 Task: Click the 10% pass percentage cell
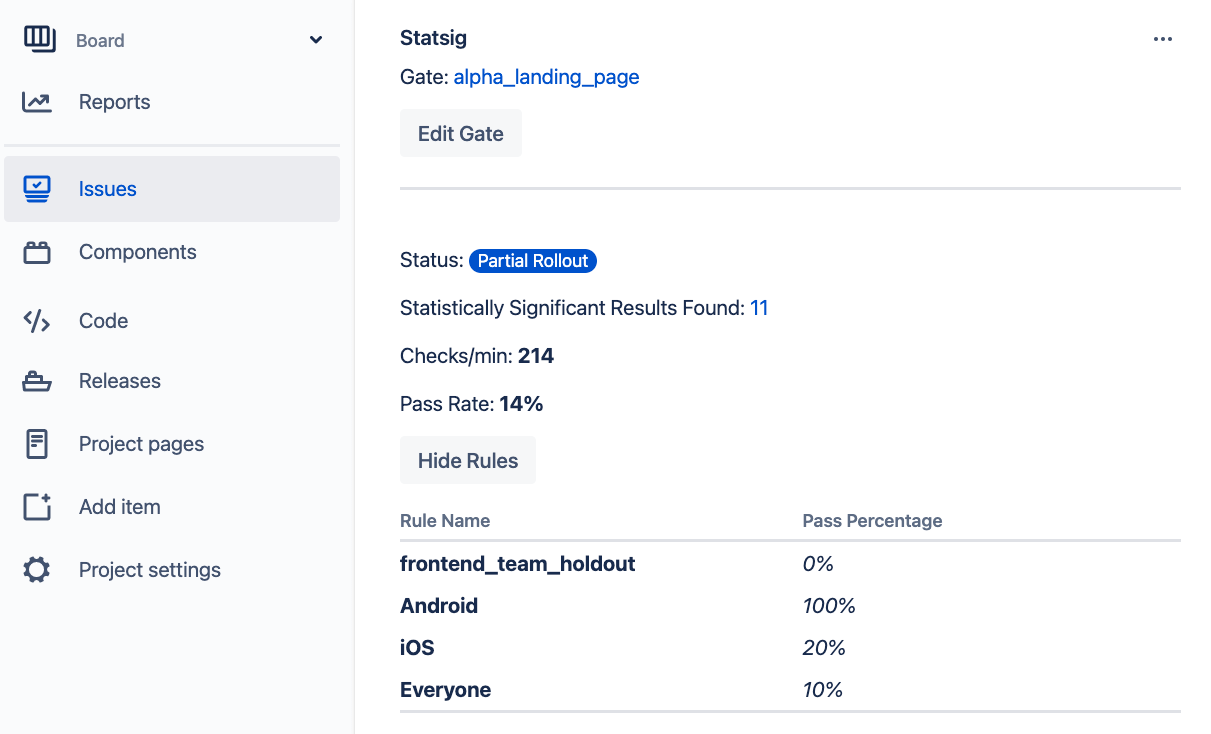pyautogui.click(x=823, y=690)
